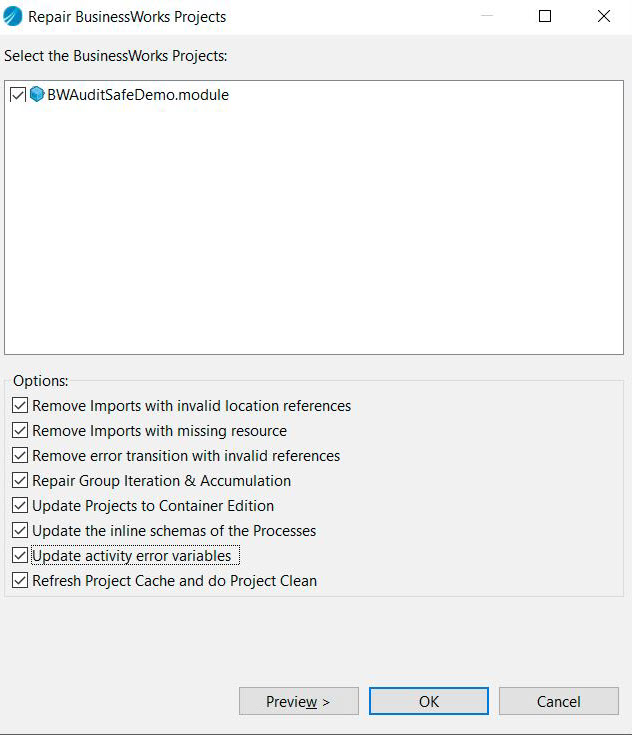632x735 pixels.
Task: Confirm repair with the OK button
Action: pyautogui.click(x=428, y=701)
